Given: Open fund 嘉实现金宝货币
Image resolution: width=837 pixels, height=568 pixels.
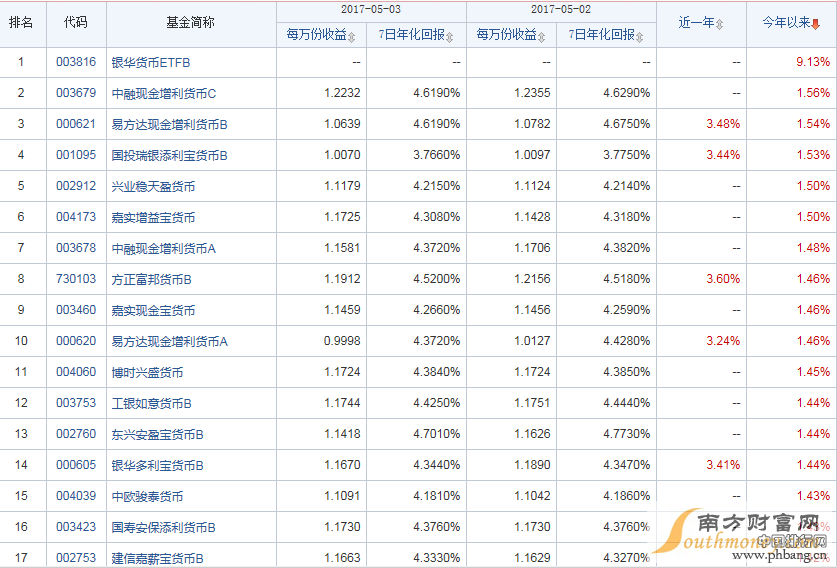Looking at the screenshot, I should [x=153, y=310].
